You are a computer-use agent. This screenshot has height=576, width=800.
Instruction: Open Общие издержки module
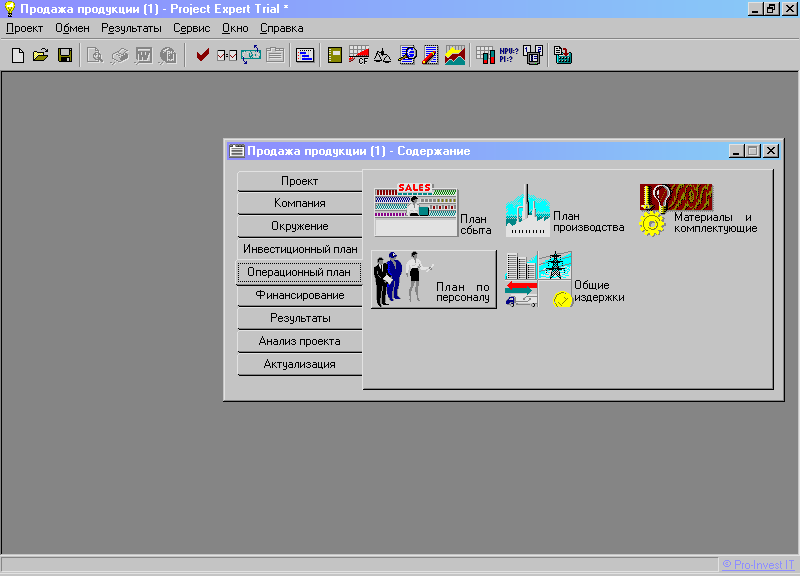565,279
